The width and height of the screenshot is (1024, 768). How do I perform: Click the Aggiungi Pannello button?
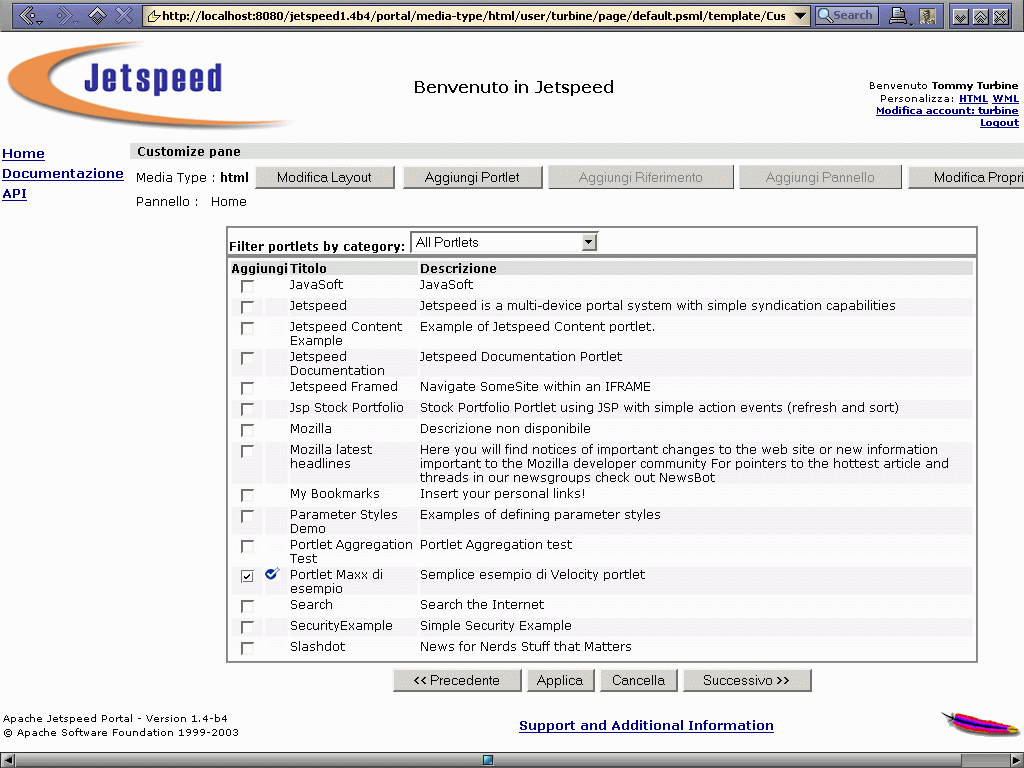[820, 177]
